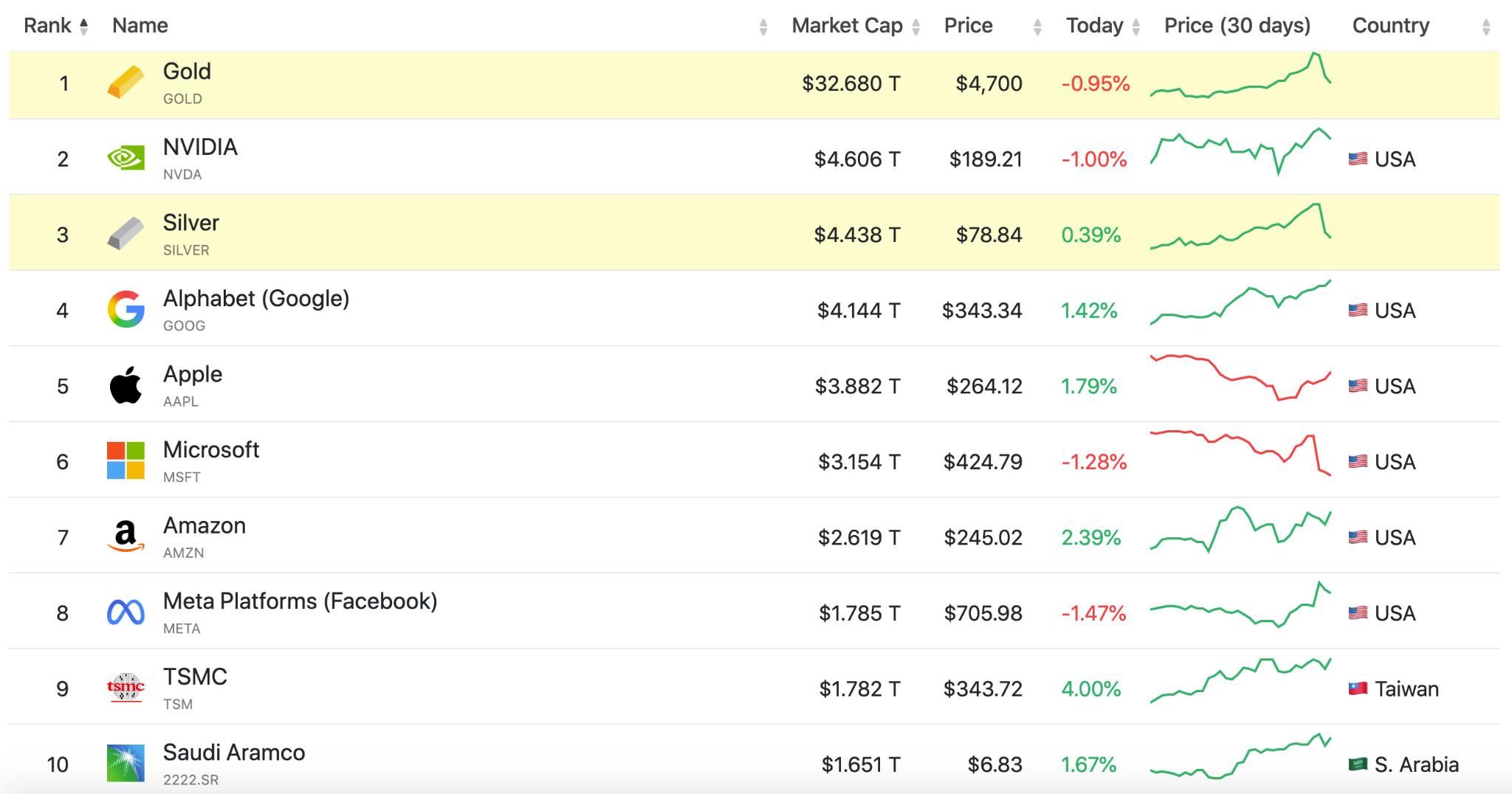Click the Microsoft four-square logo
This screenshot has width=1512, height=794.
point(126,460)
